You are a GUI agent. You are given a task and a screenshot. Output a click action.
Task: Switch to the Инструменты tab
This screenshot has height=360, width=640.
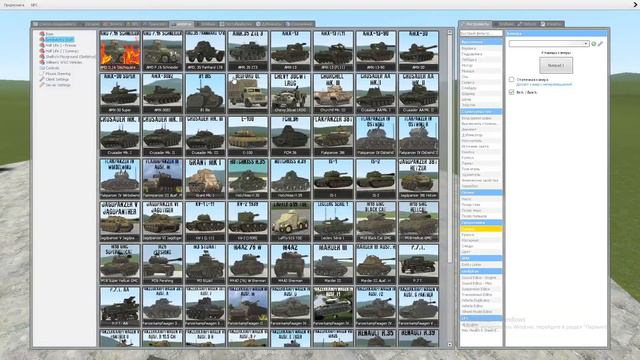(476, 24)
